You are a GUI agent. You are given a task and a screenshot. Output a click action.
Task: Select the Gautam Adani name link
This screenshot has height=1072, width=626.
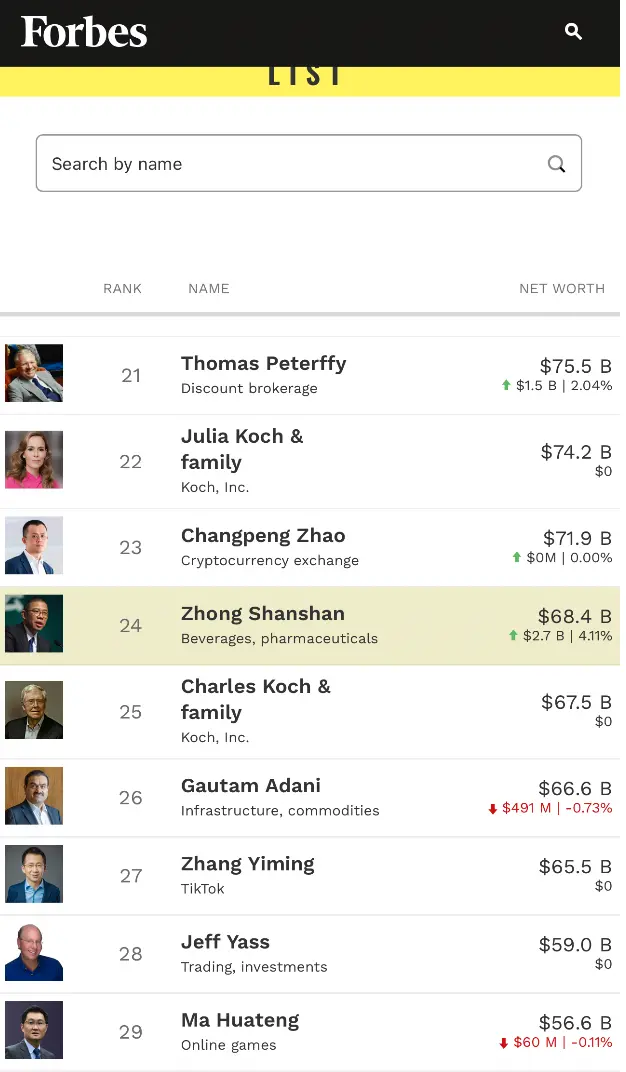(251, 786)
